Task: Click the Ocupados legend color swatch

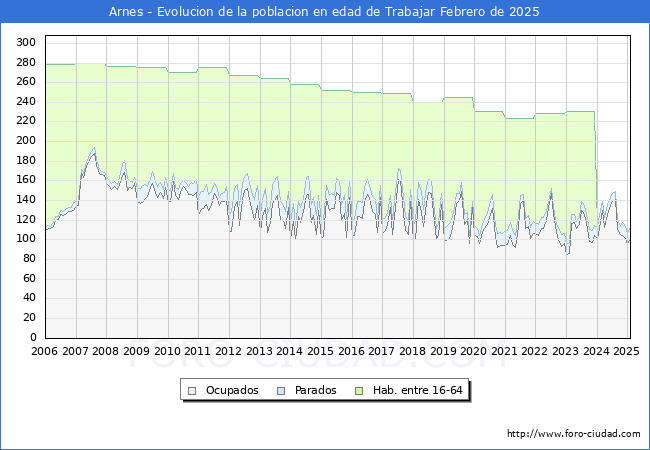Action: 192,391
